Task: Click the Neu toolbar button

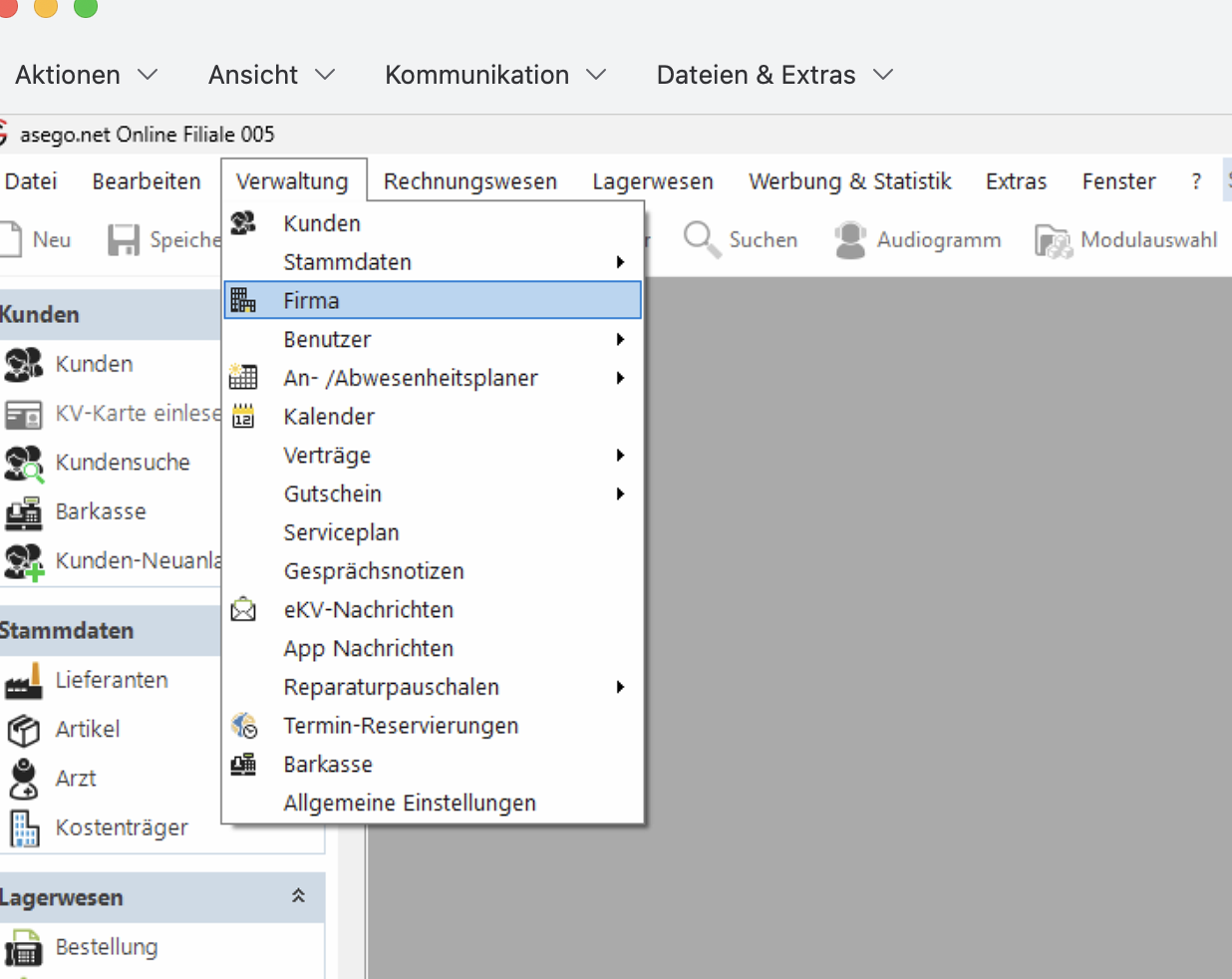Action: [x=38, y=240]
